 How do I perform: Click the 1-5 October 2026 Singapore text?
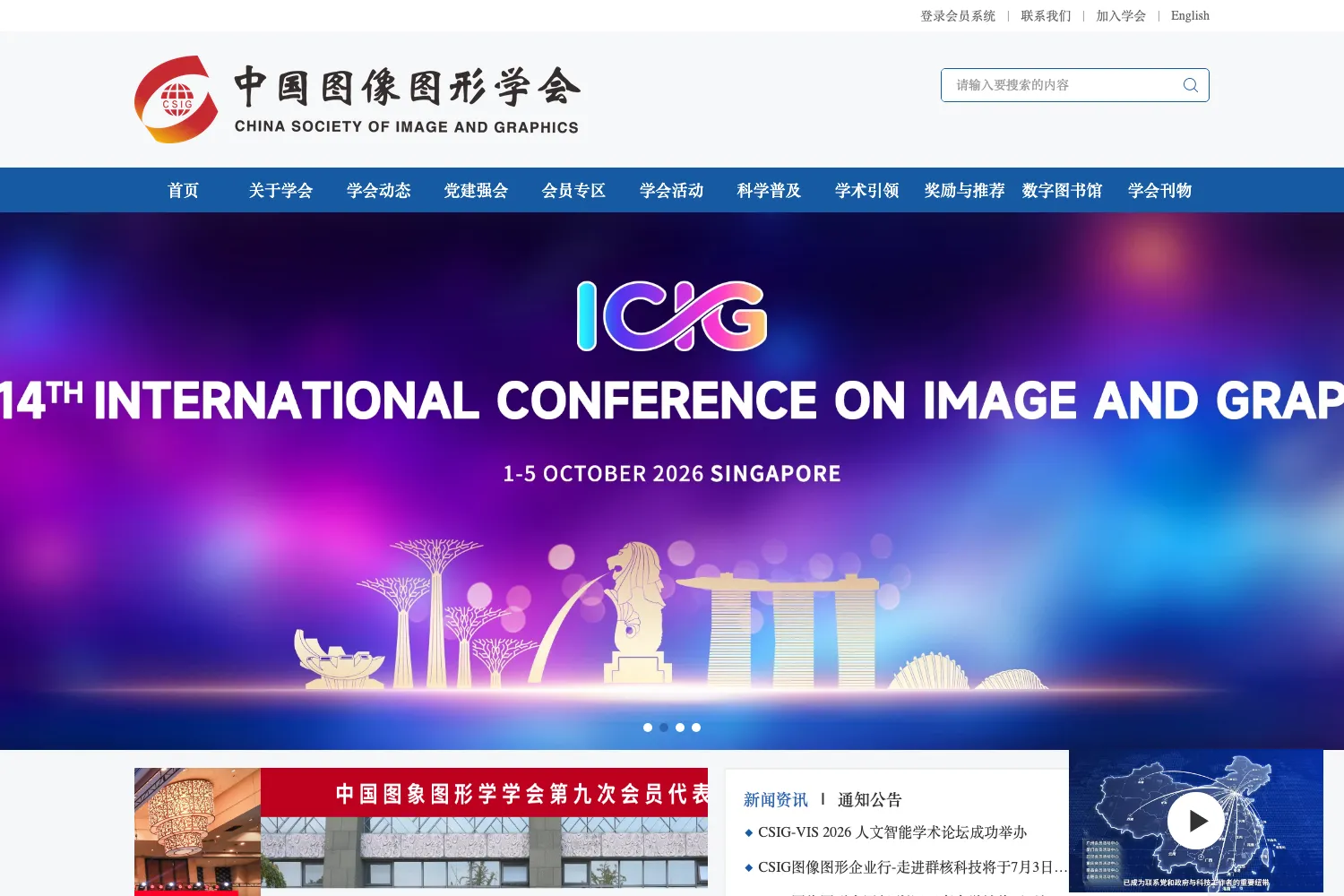672,473
